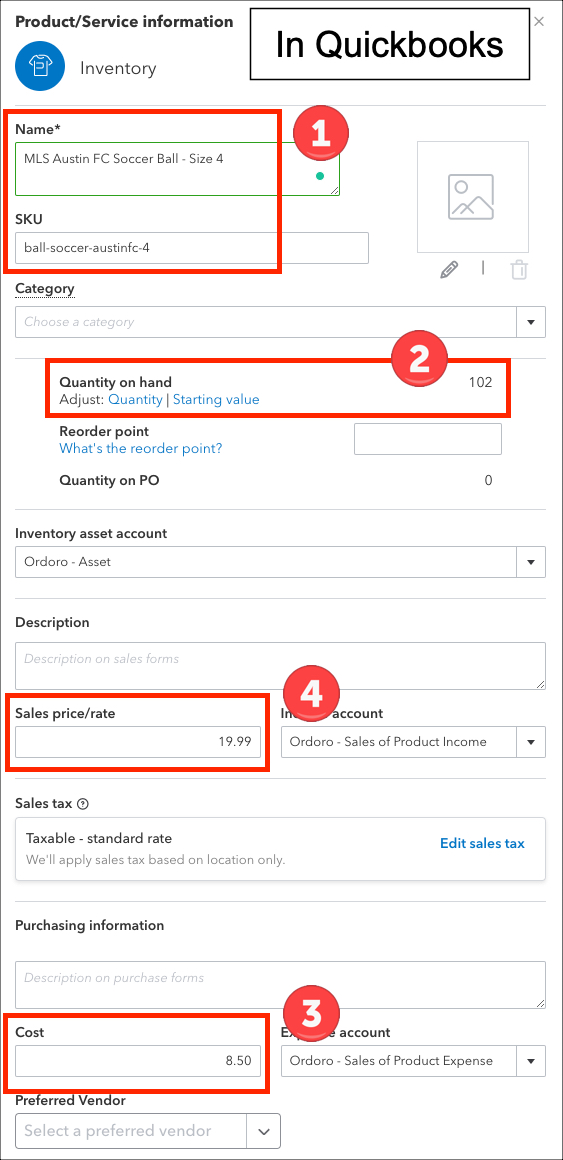Screen dimensions: 563x1160
Task: Click the Reorder point input box
Action: click(x=428, y=439)
